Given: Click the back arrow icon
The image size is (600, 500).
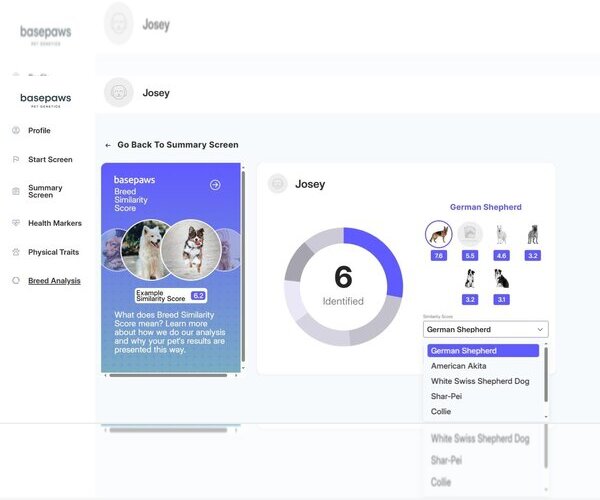Looking at the screenshot, I should pos(108,145).
